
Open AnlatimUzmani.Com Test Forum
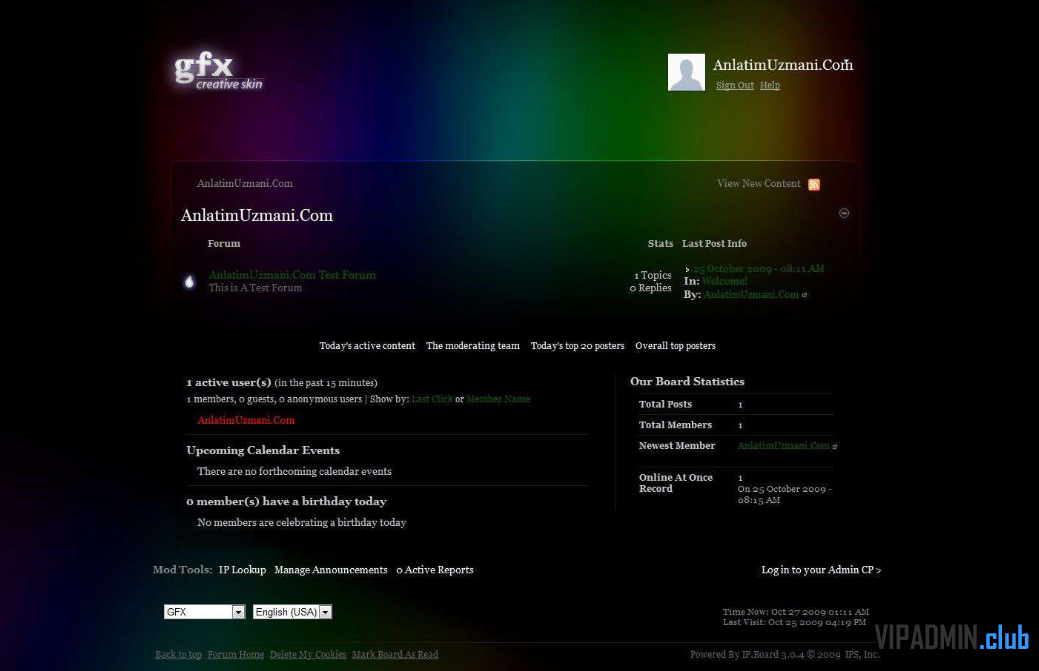(x=292, y=275)
